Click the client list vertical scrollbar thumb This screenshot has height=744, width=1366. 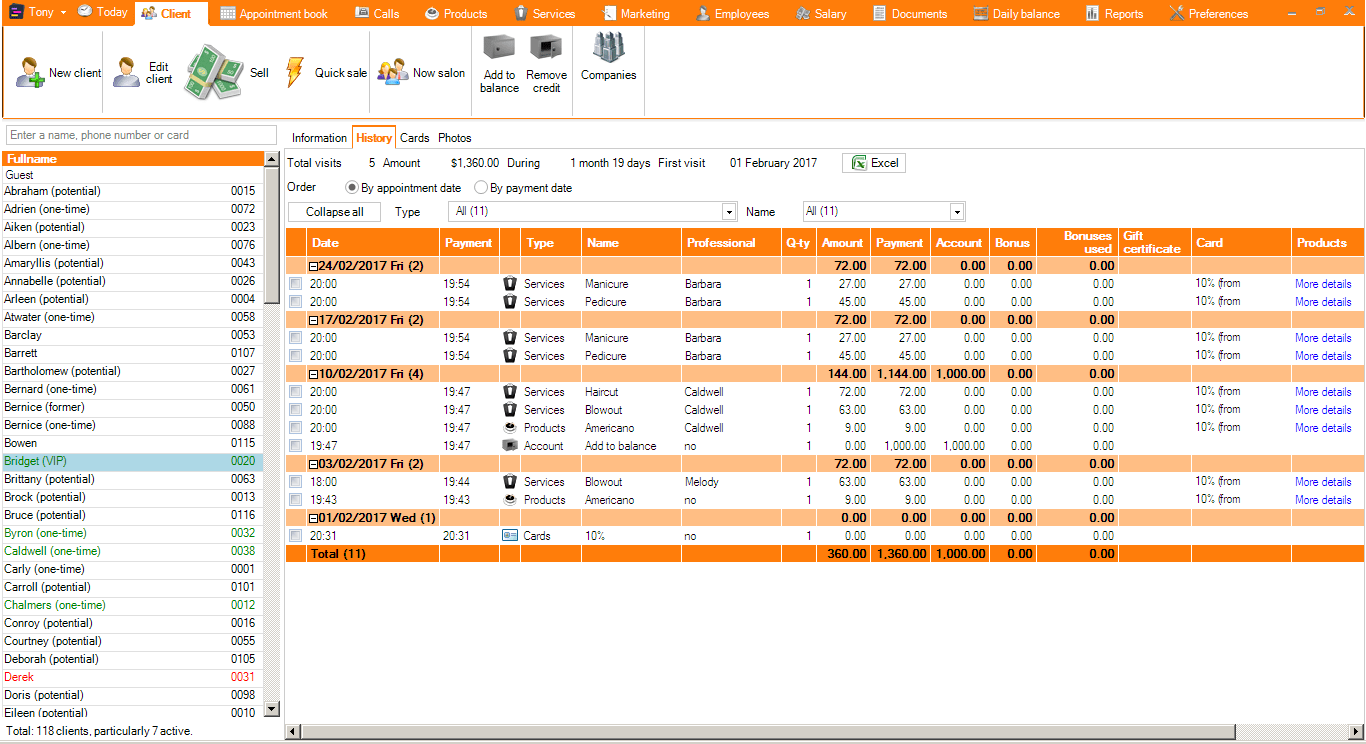pyautogui.click(x=271, y=235)
